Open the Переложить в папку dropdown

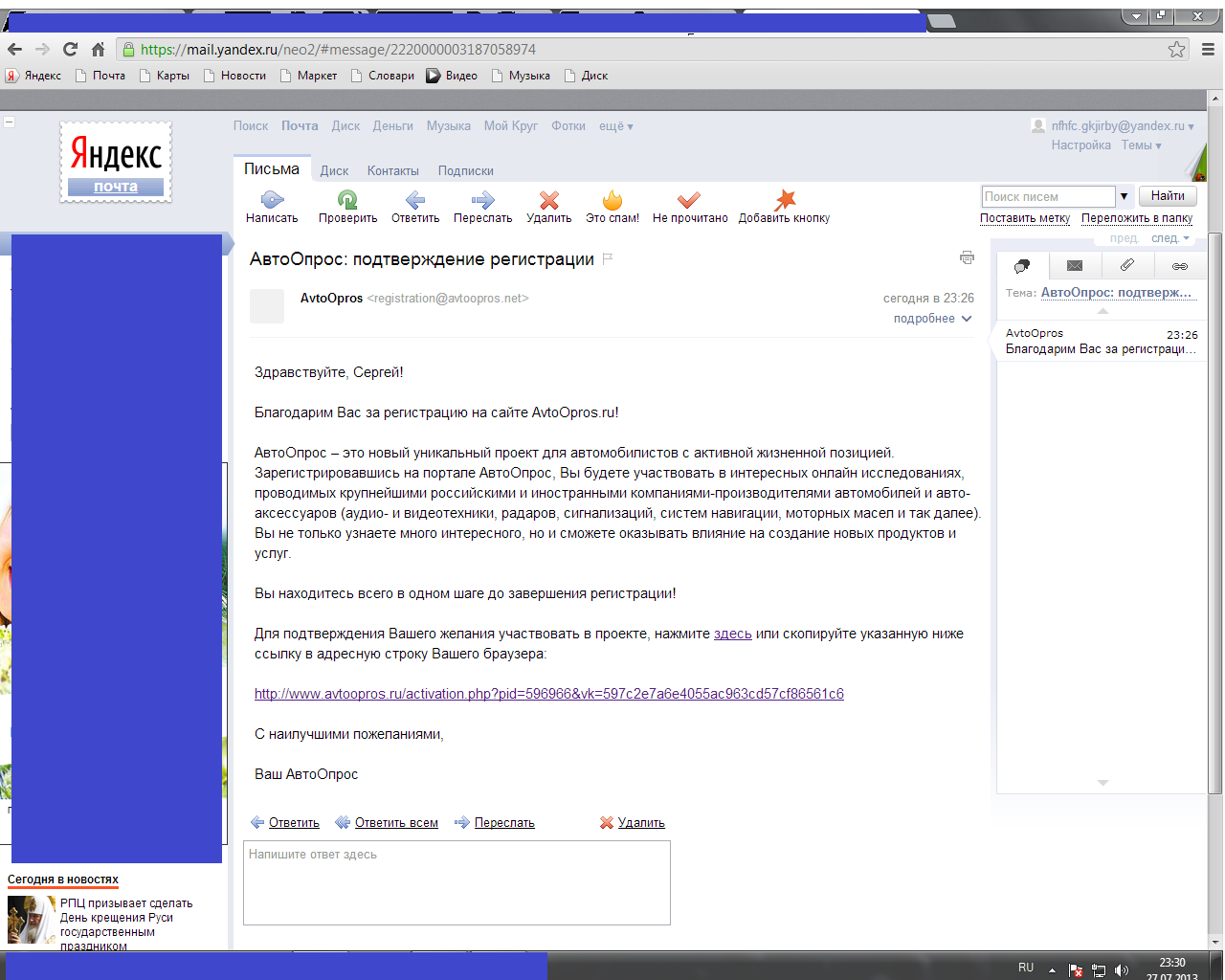(x=1137, y=218)
